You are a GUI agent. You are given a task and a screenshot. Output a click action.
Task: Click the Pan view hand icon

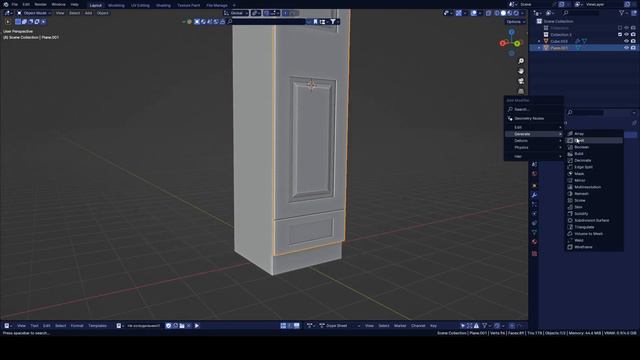point(521,71)
